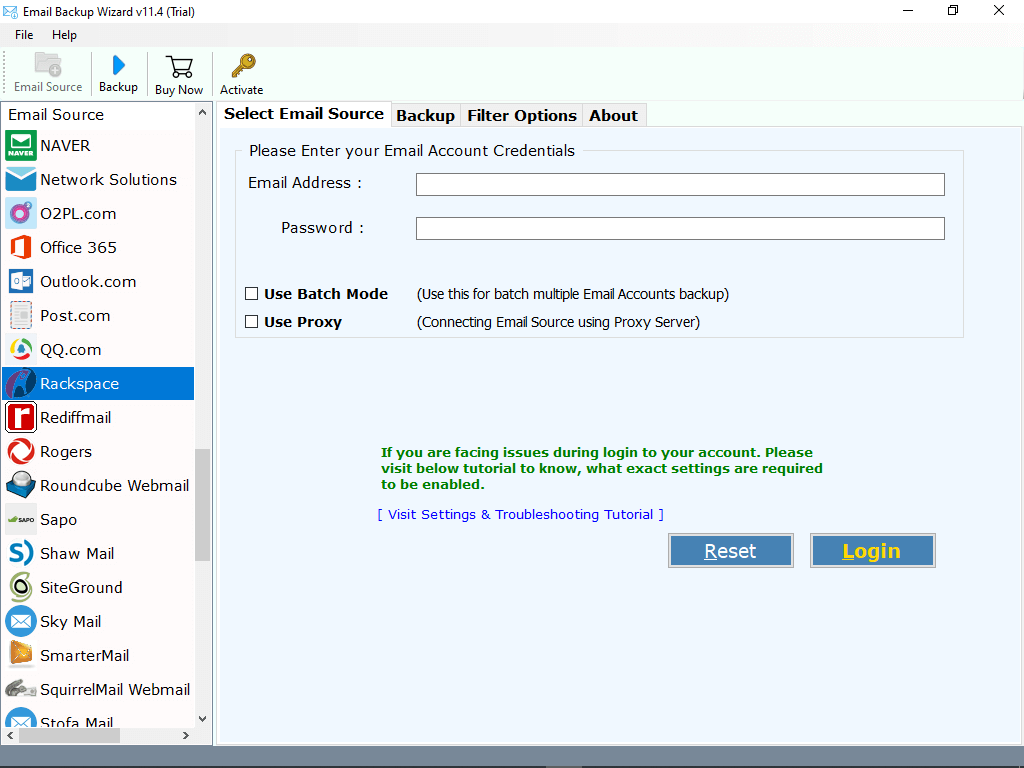Select the Office 365 logo icon
Viewport: 1024px width, 768px height.
pyautogui.click(x=21, y=248)
